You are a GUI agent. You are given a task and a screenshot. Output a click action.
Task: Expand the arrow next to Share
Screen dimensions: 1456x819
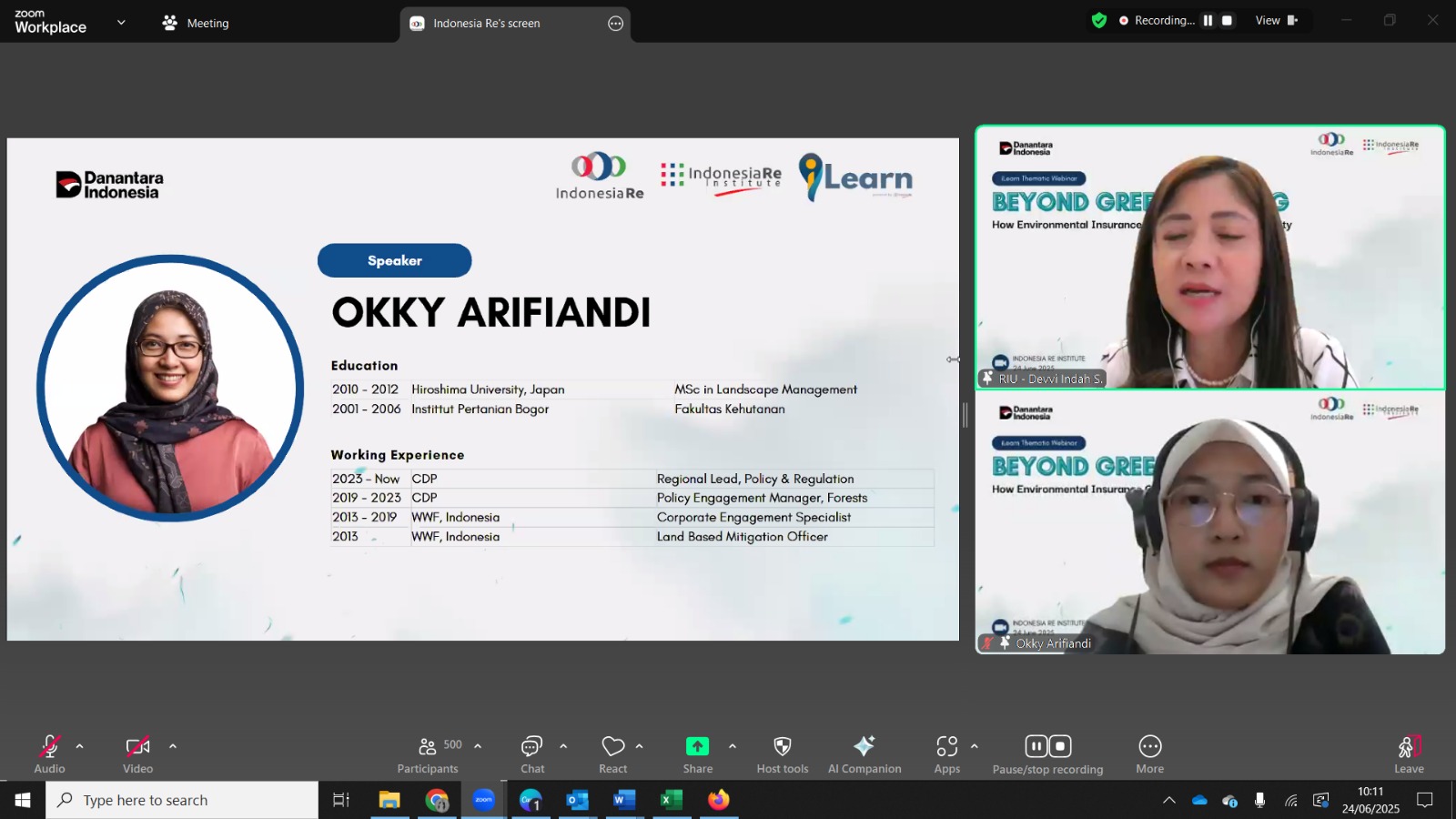tap(733, 746)
